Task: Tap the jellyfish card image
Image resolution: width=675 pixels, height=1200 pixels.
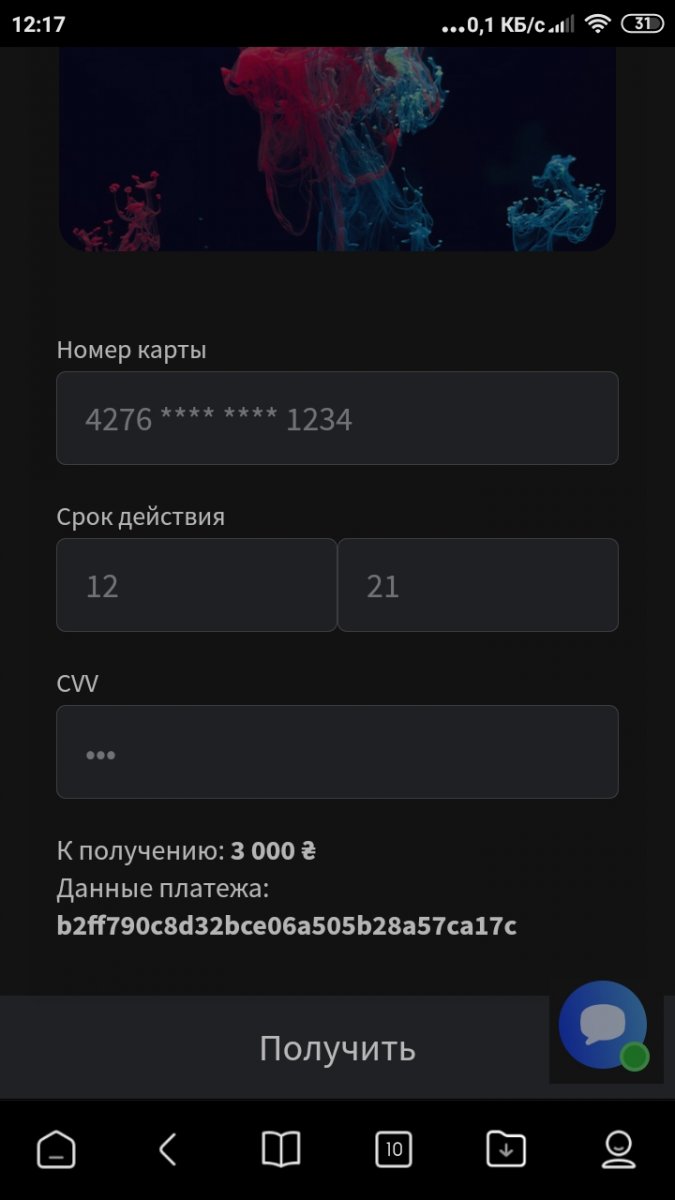Action: tap(337, 148)
